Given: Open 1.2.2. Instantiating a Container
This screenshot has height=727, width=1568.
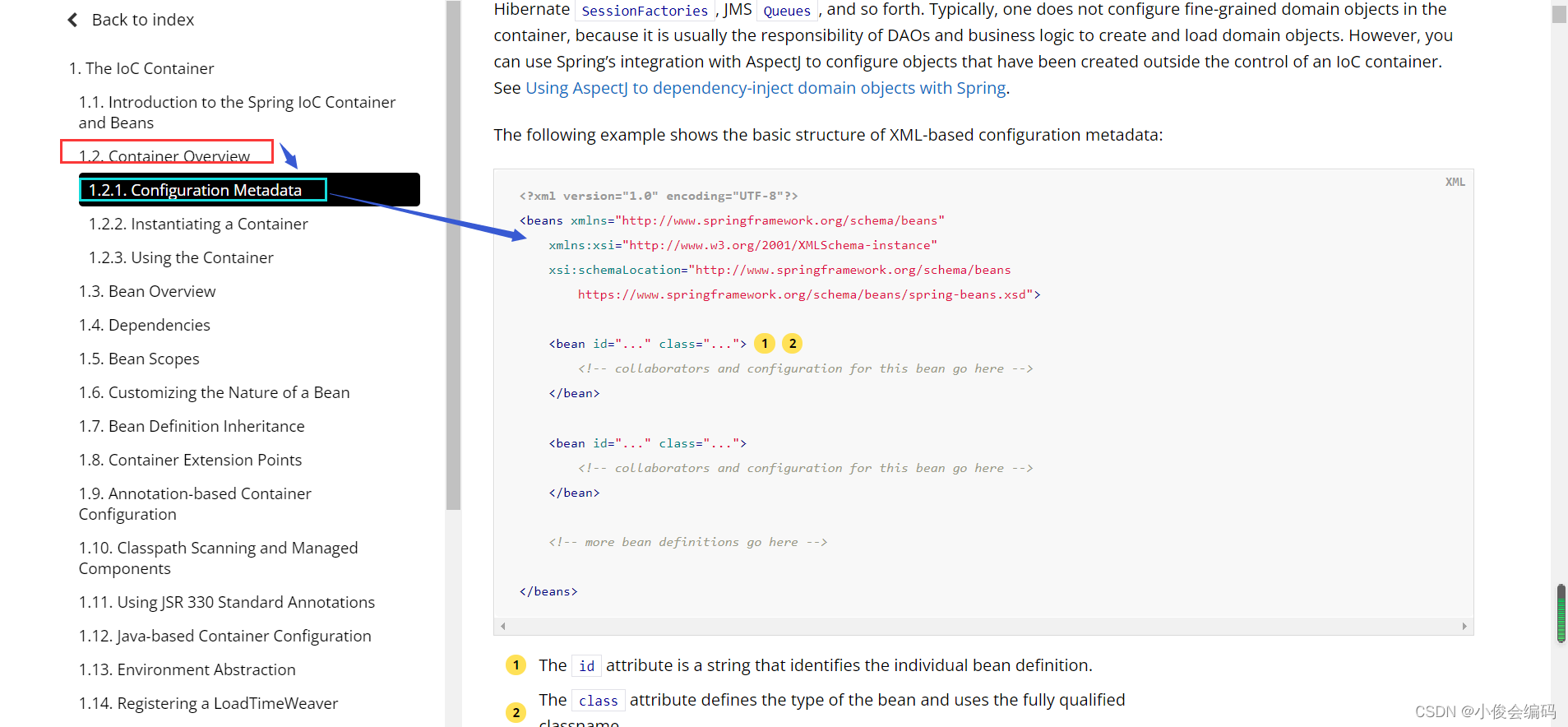Looking at the screenshot, I should pyautogui.click(x=198, y=224).
